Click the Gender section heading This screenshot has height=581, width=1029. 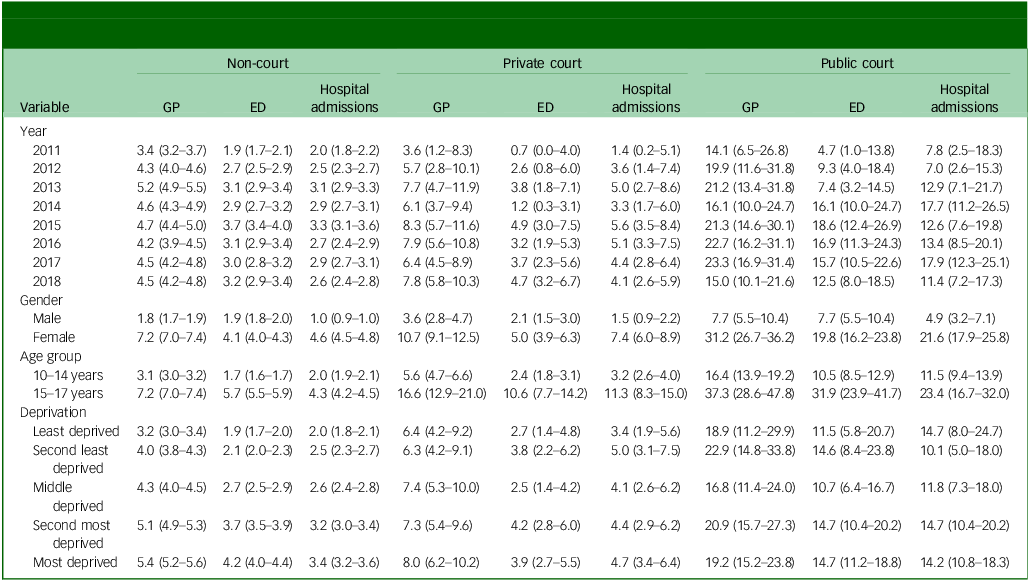[42, 299]
